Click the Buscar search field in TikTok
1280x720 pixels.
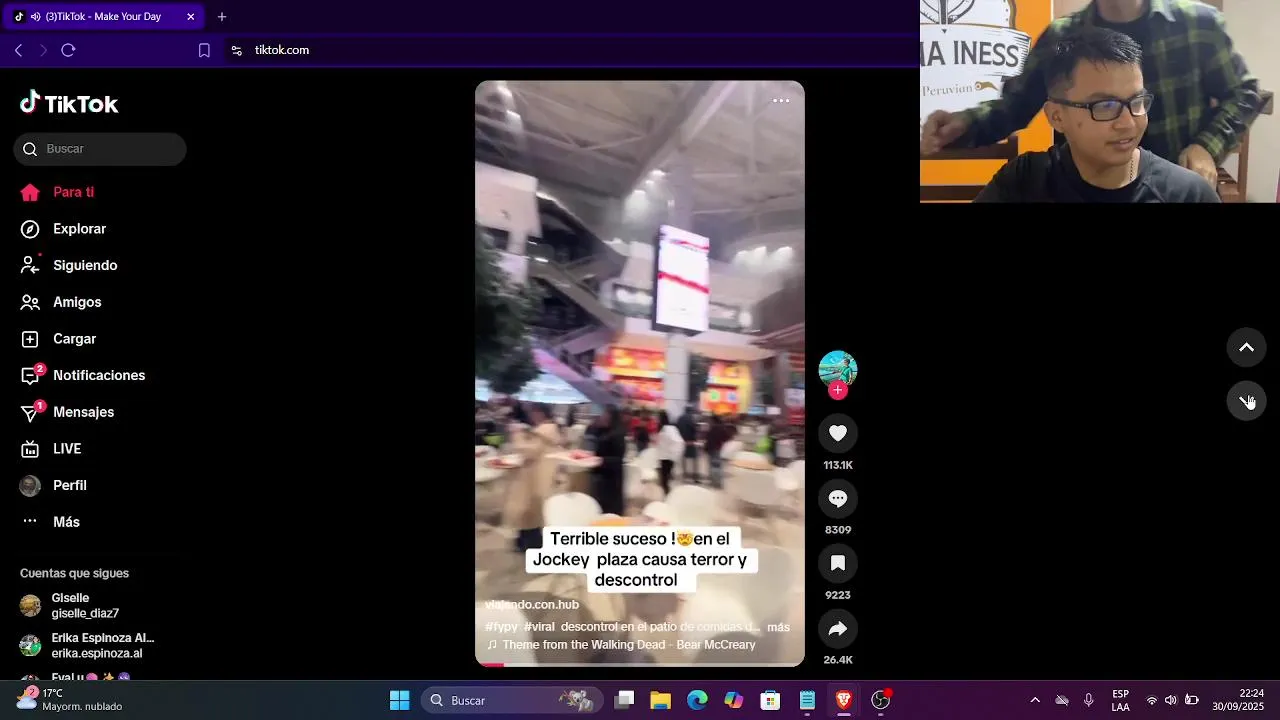point(100,149)
